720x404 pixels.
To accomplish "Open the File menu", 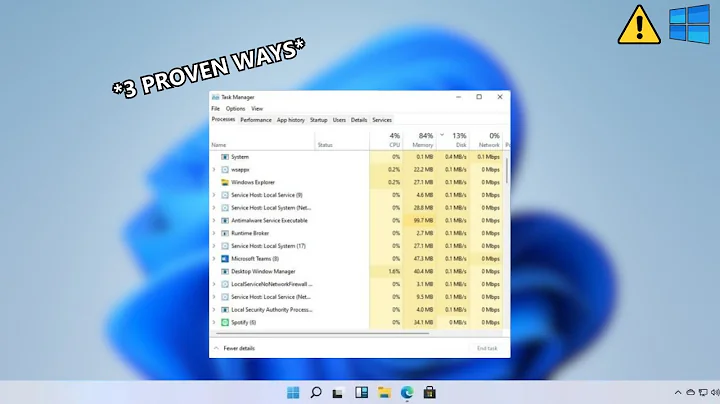I will click(215, 109).
